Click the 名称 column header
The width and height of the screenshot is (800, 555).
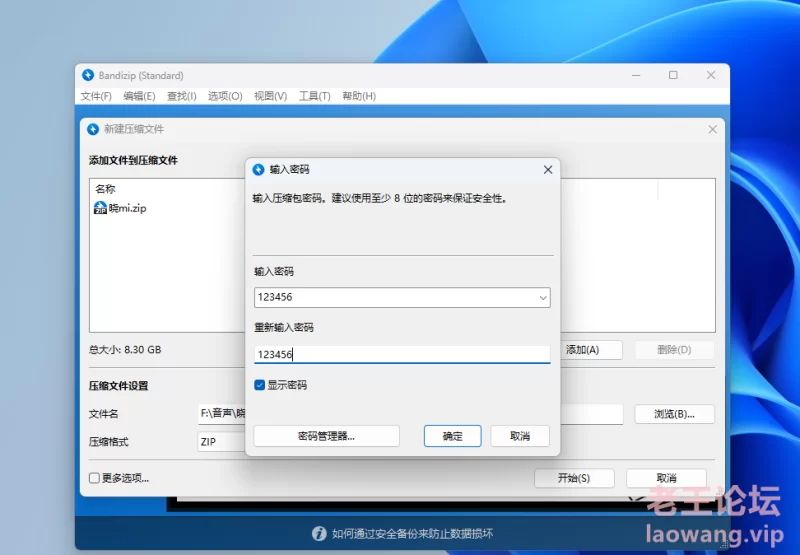[x=105, y=189]
